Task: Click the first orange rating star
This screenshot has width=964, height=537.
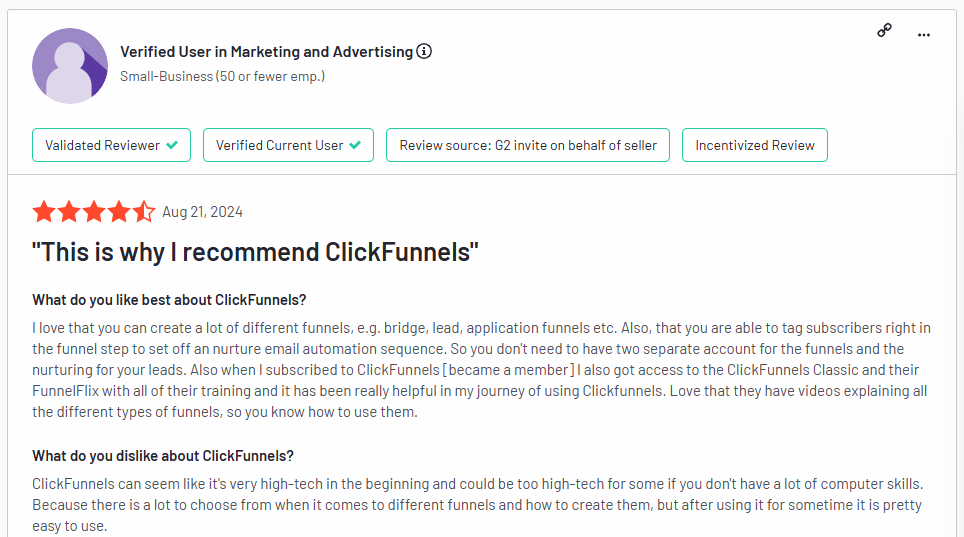Action: (44, 212)
